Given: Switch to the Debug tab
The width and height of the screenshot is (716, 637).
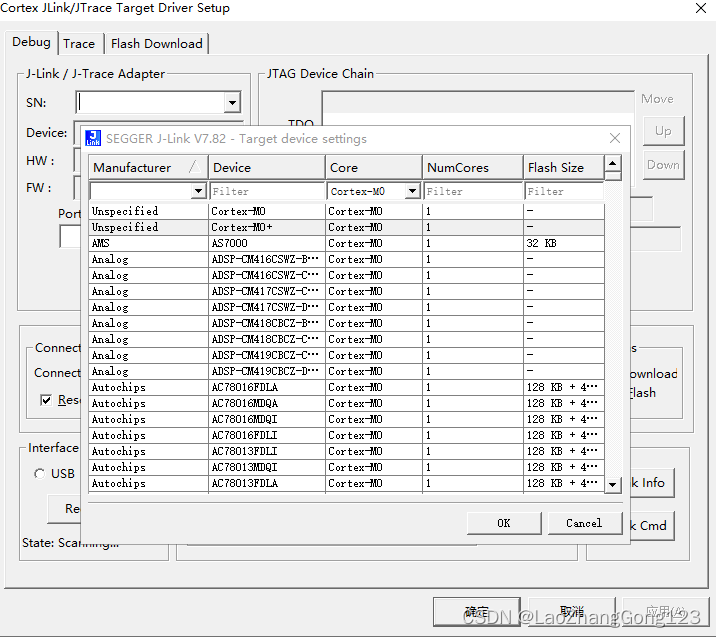Looking at the screenshot, I should [x=31, y=42].
